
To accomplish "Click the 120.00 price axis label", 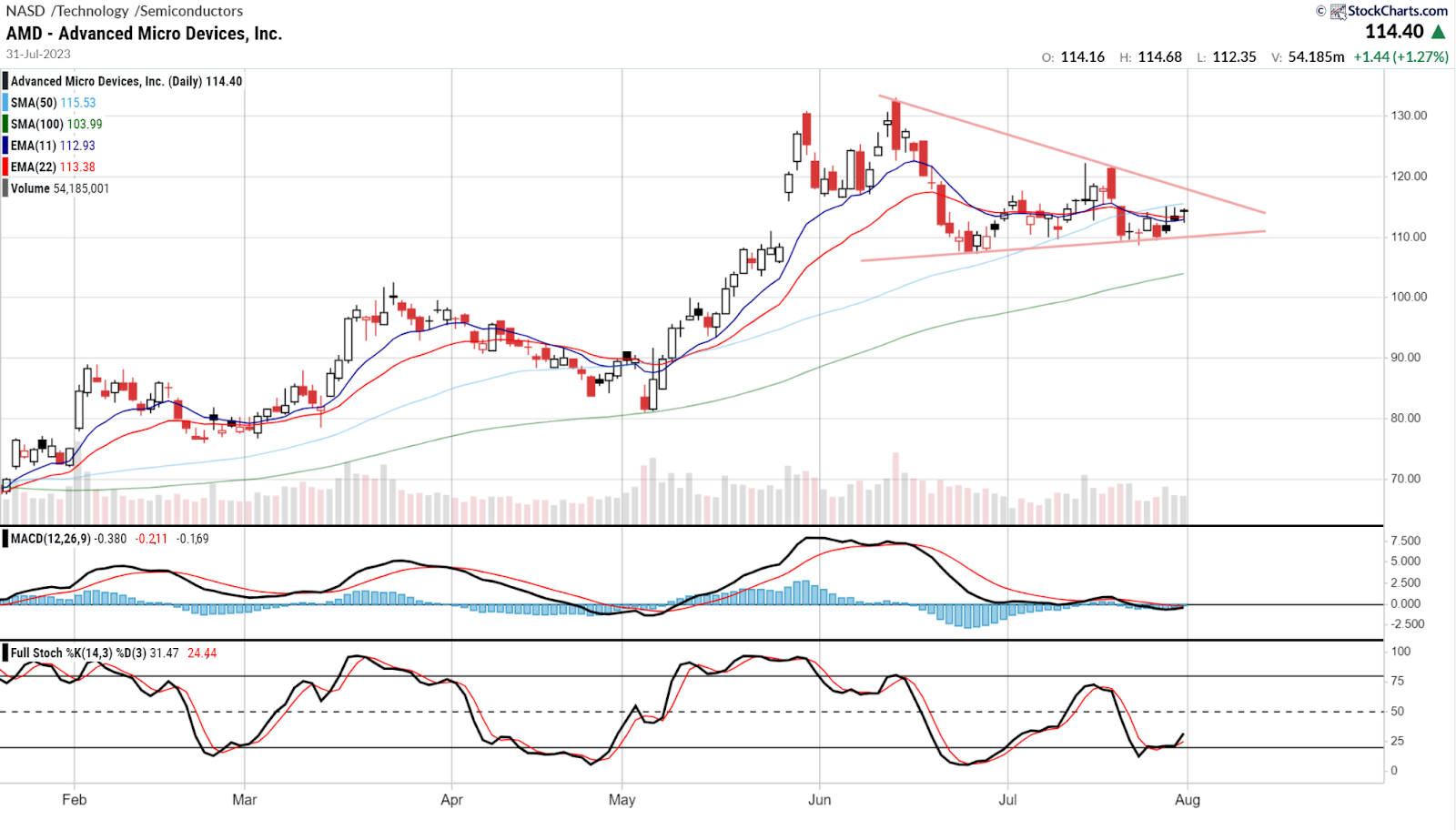I will [x=1409, y=176].
